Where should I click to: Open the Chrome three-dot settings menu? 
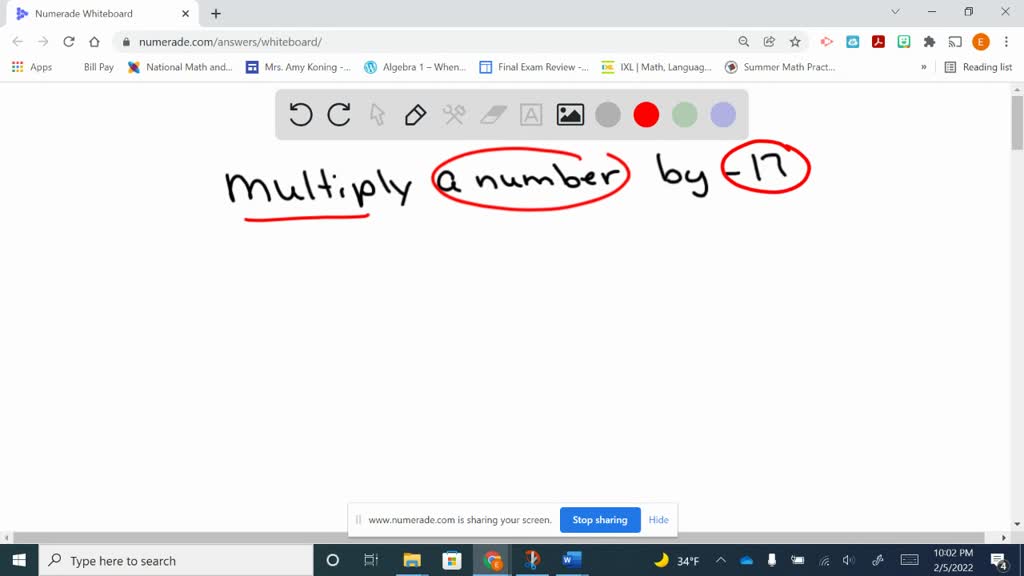coord(1005,43)
